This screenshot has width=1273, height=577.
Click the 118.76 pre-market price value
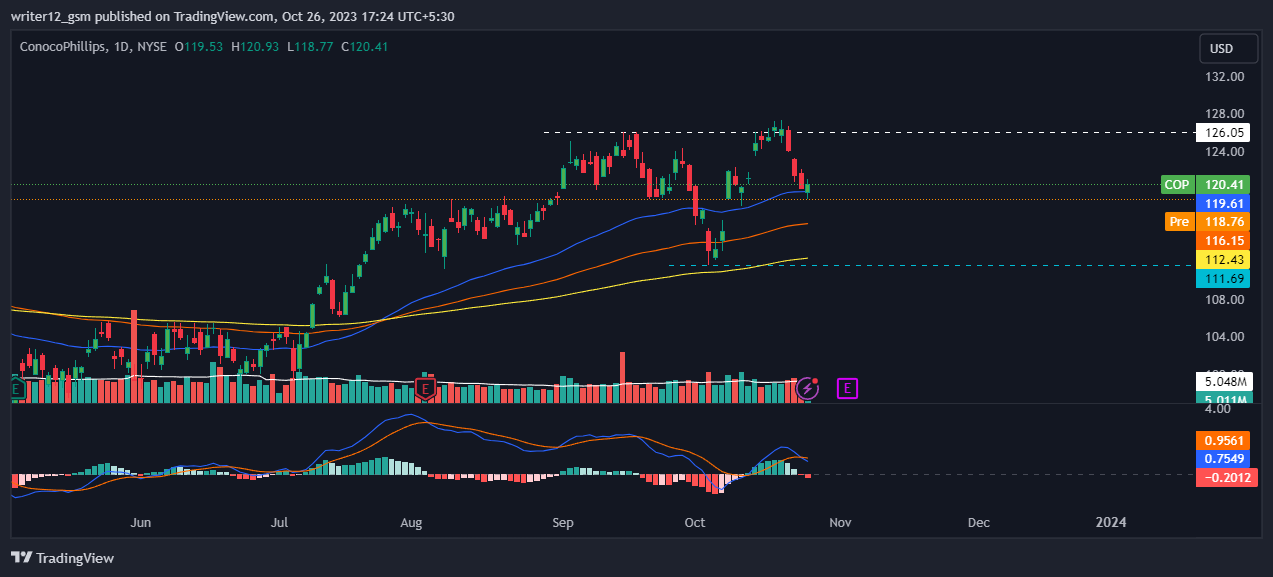coord(1222,221)
